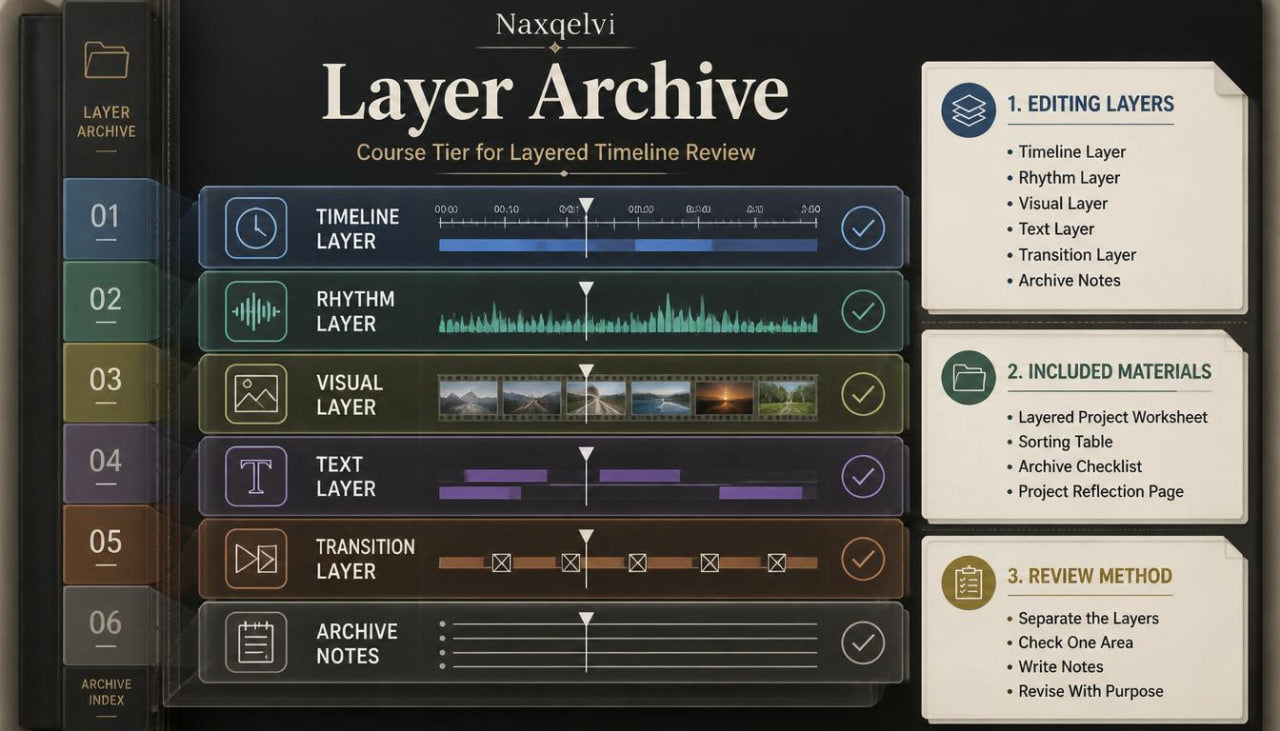Viewport: 1280px width, 731px height.
Task: Open the Layer Archive folder icon
Action: [106, 60]
